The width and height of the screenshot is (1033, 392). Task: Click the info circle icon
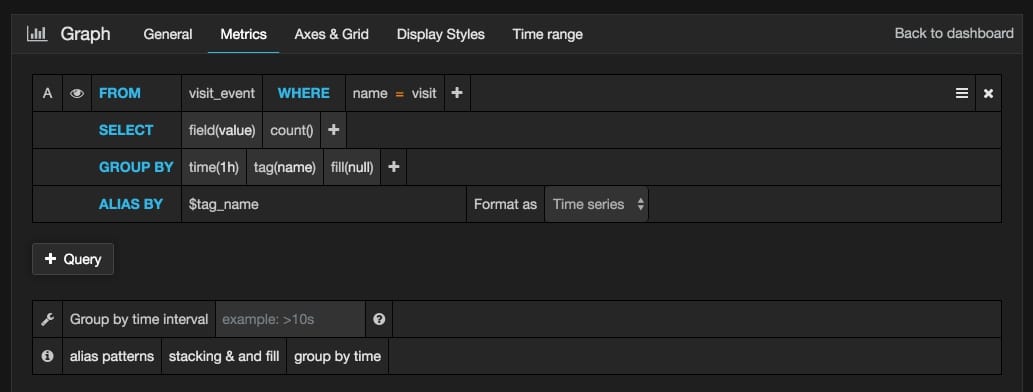click(x=47, y=356)
